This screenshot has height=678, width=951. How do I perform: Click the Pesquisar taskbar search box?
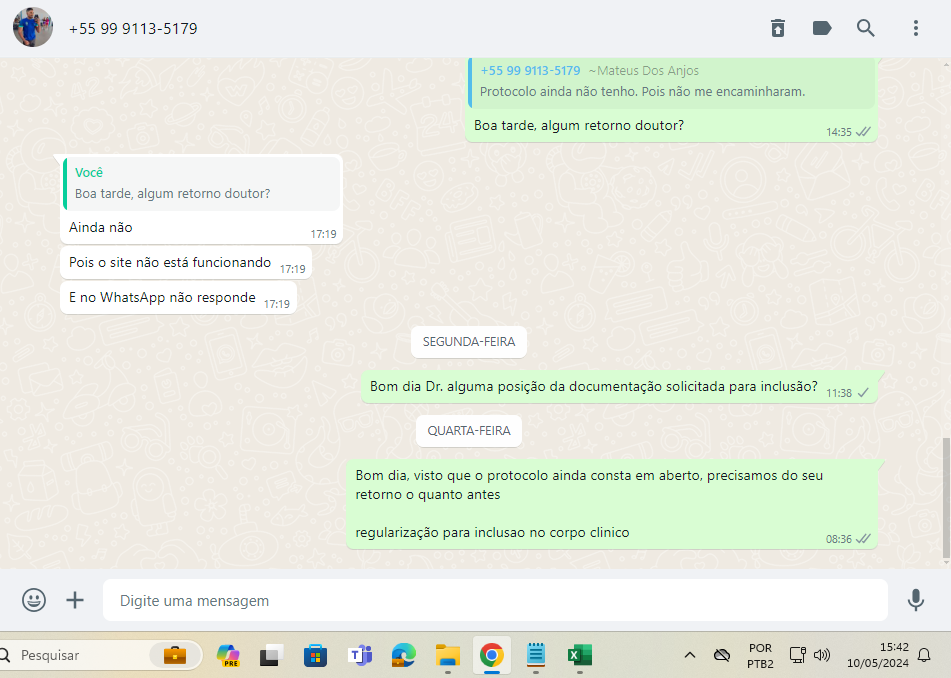[x=80, y=655]
